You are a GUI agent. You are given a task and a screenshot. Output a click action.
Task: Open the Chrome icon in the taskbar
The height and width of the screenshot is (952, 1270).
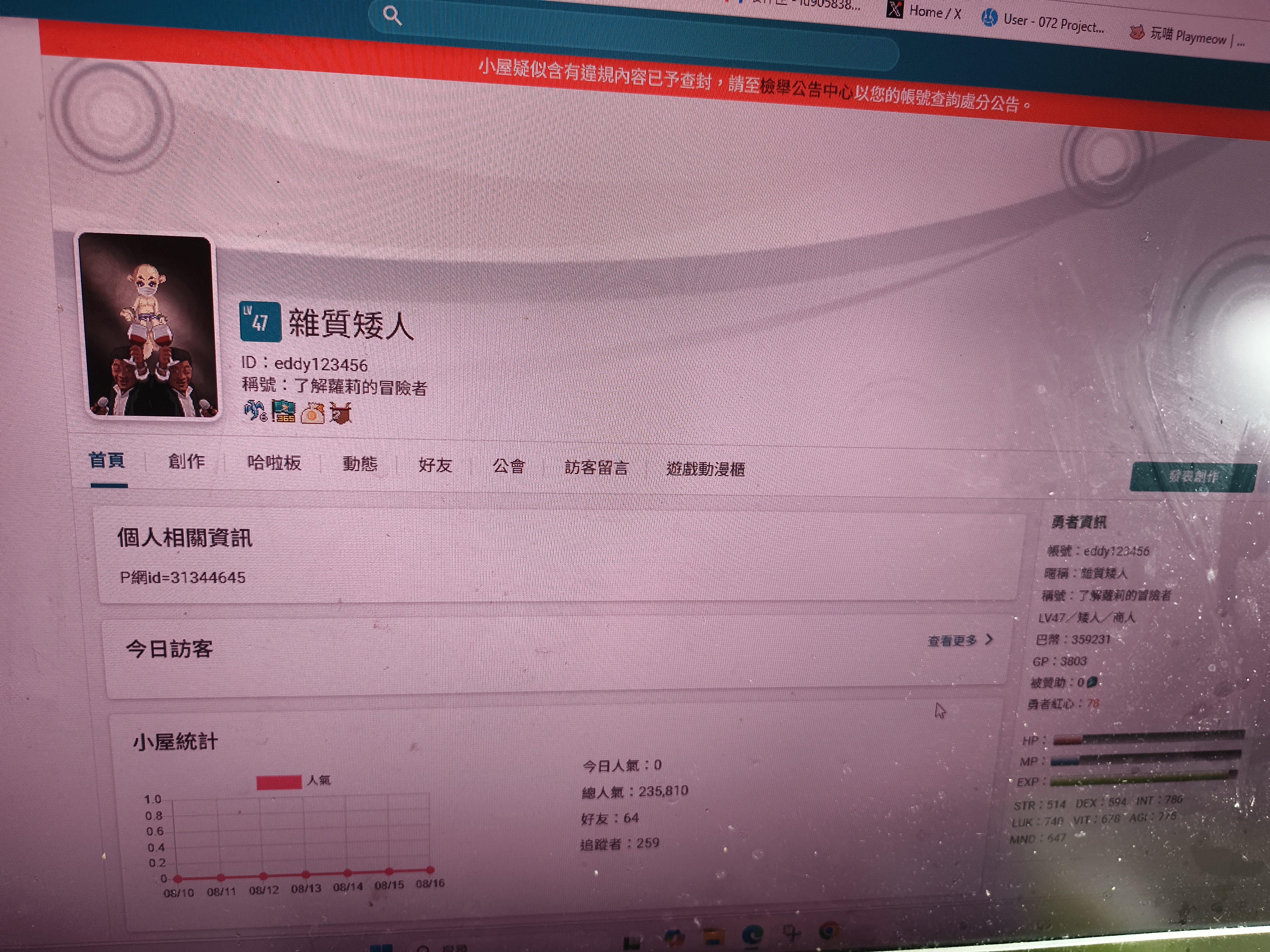[828, 930]
